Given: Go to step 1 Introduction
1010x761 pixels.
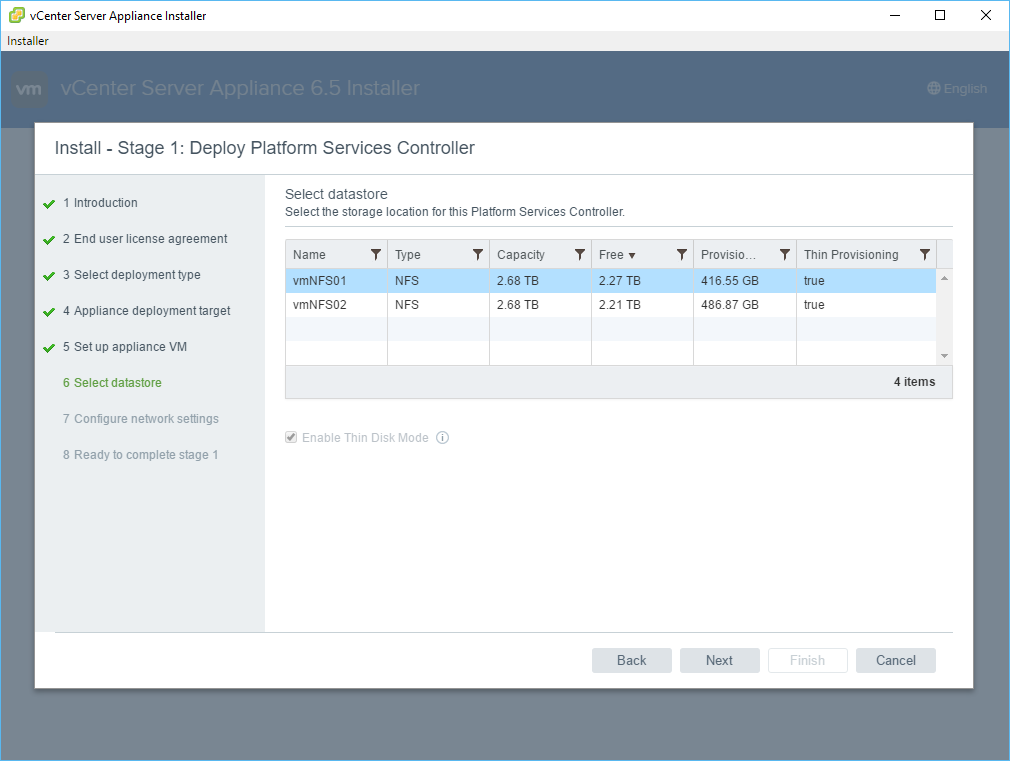Looking at the screenshot, I should tap(105, 203).
